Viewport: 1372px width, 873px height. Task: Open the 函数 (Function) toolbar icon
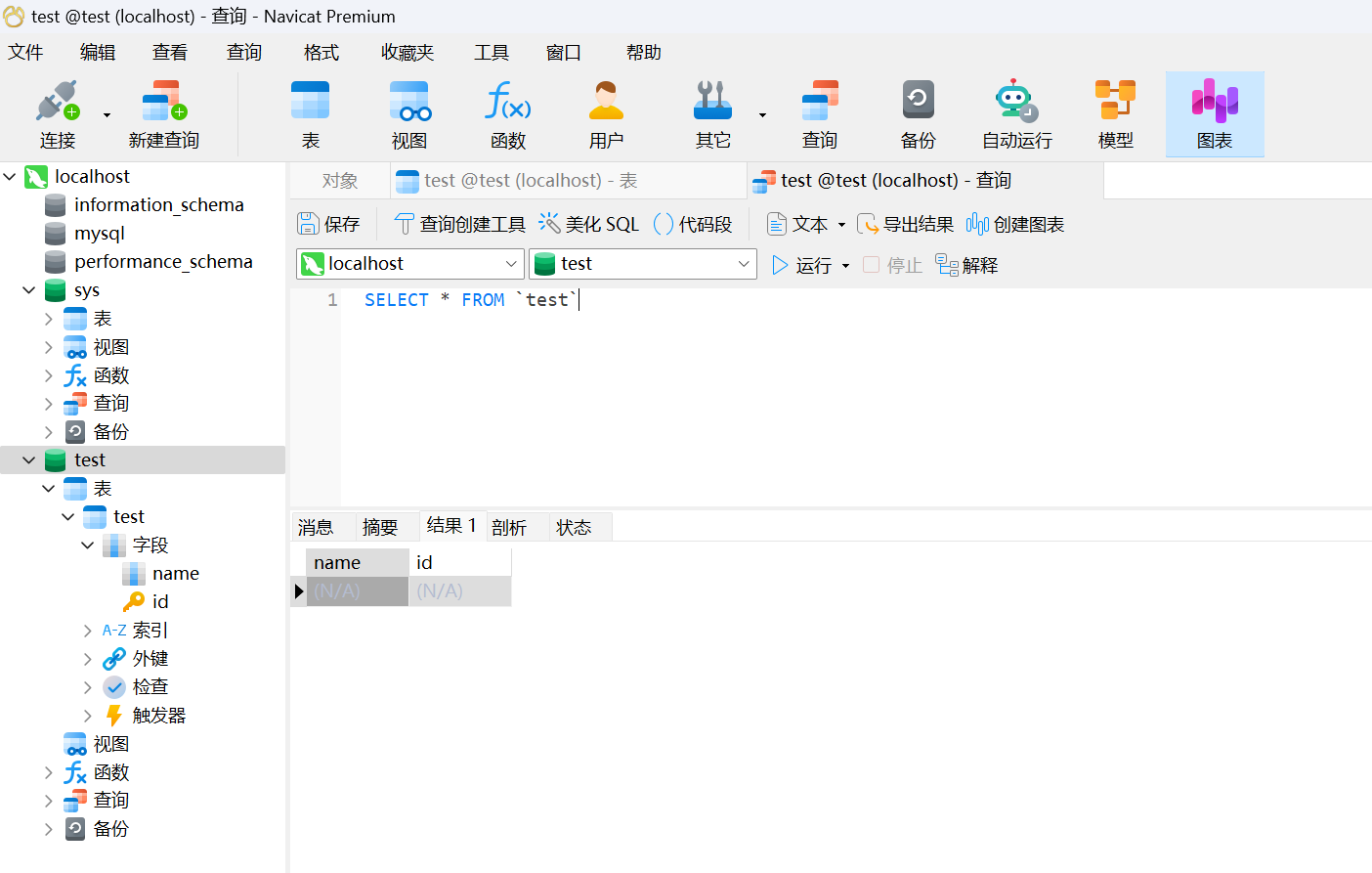(508, 114)
